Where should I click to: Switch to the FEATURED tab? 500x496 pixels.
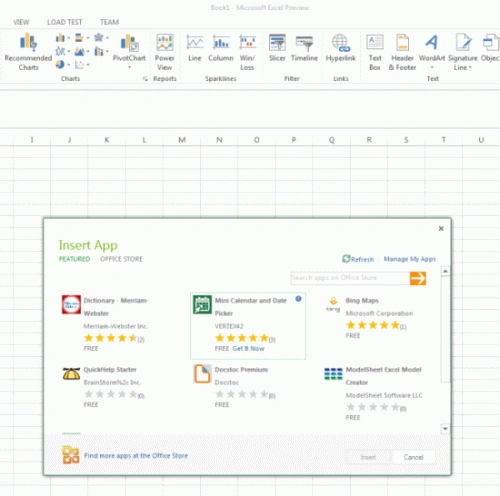coord(74,259)
